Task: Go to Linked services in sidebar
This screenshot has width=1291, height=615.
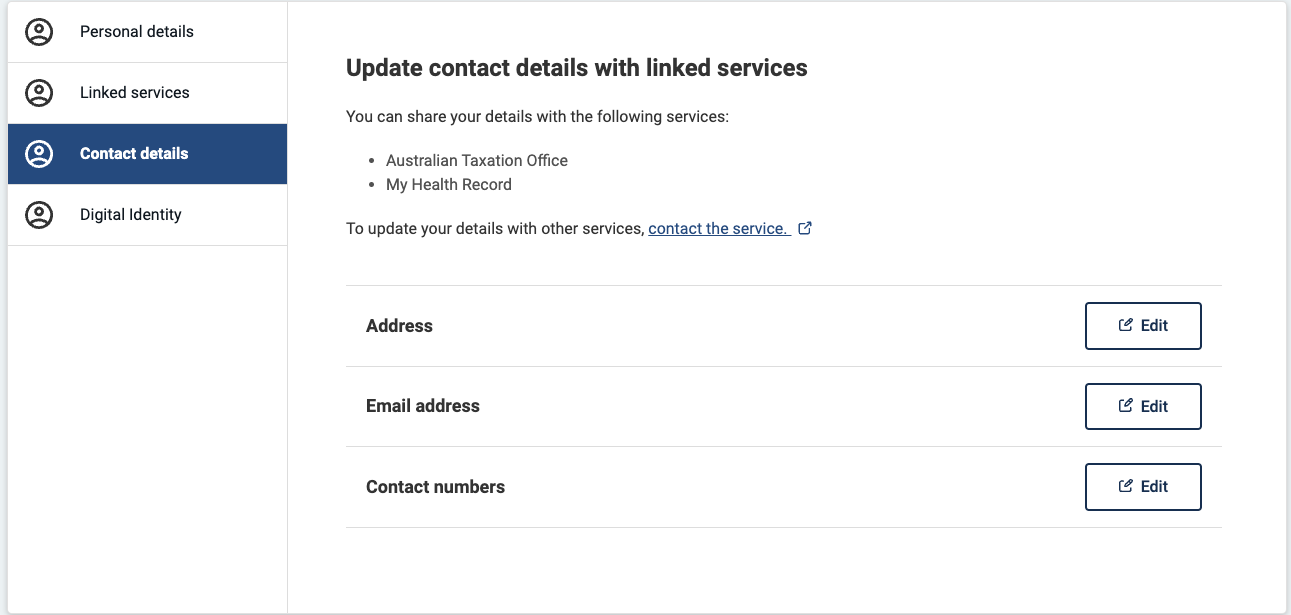Action: (147, 93)
